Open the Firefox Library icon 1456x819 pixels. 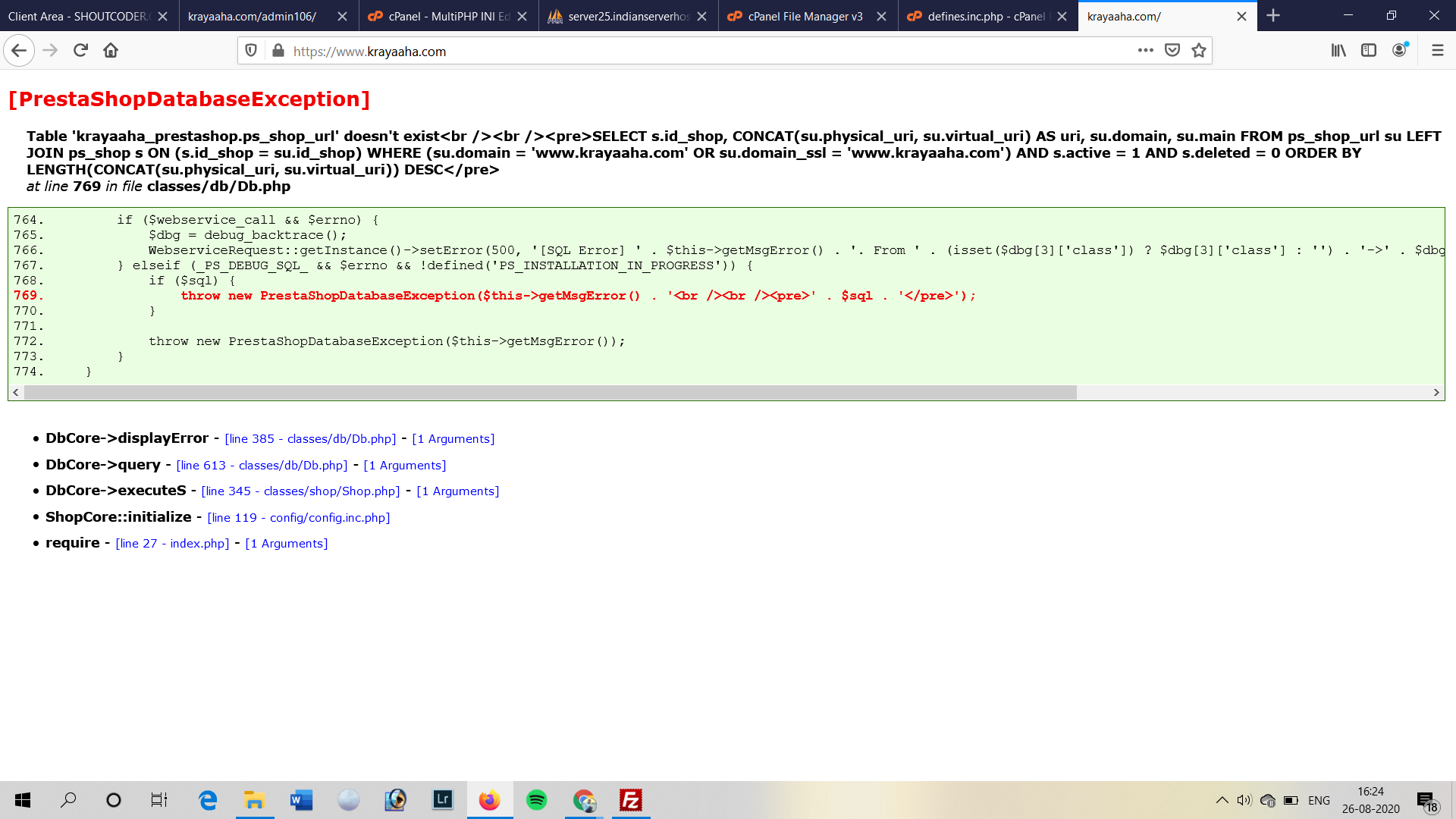point(1338,51)
